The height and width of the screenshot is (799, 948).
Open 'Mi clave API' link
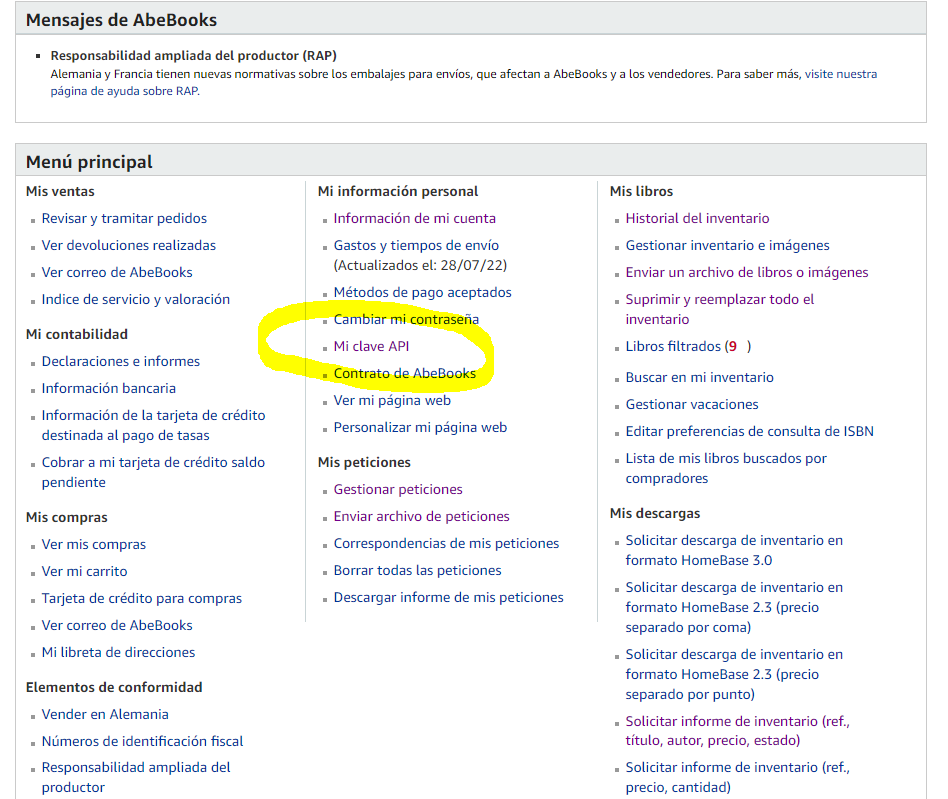371,346
